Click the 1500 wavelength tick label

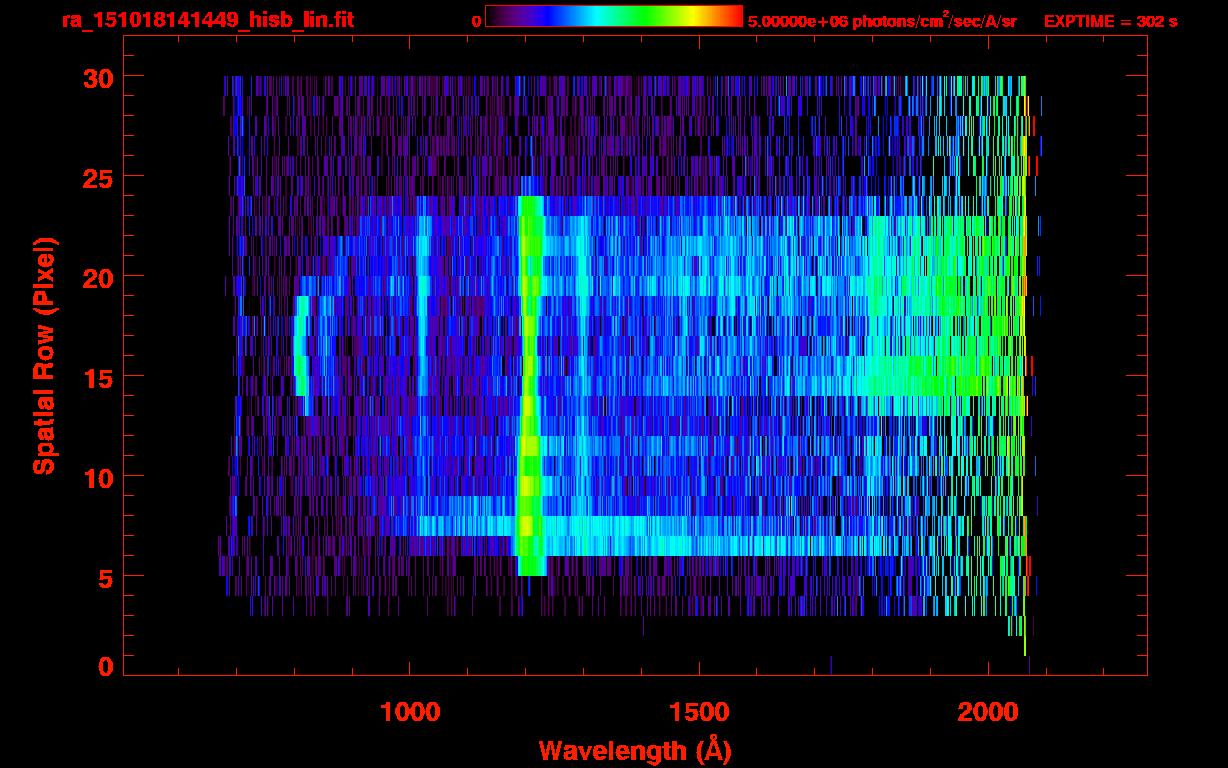[x=699, y=711]
